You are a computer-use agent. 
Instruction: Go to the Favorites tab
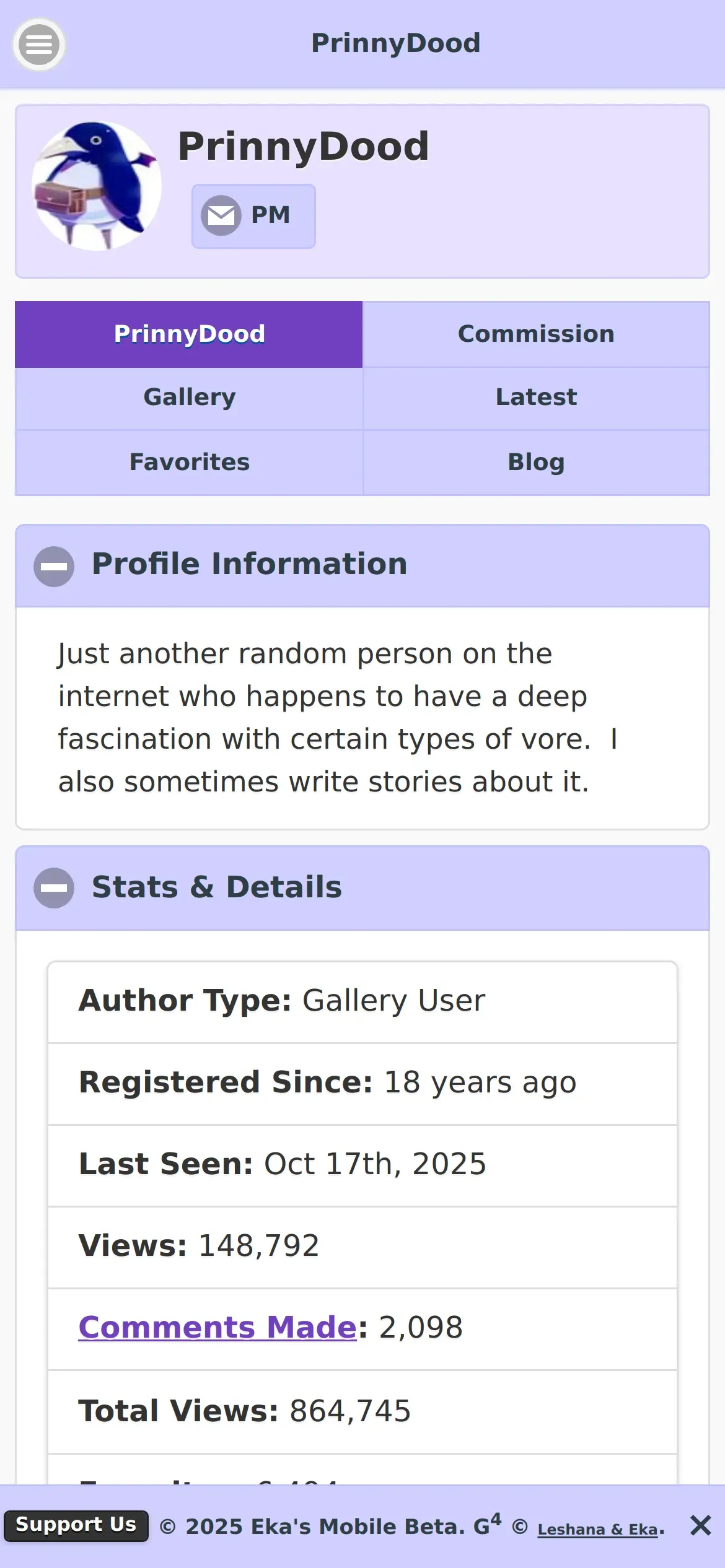[189, 462]
